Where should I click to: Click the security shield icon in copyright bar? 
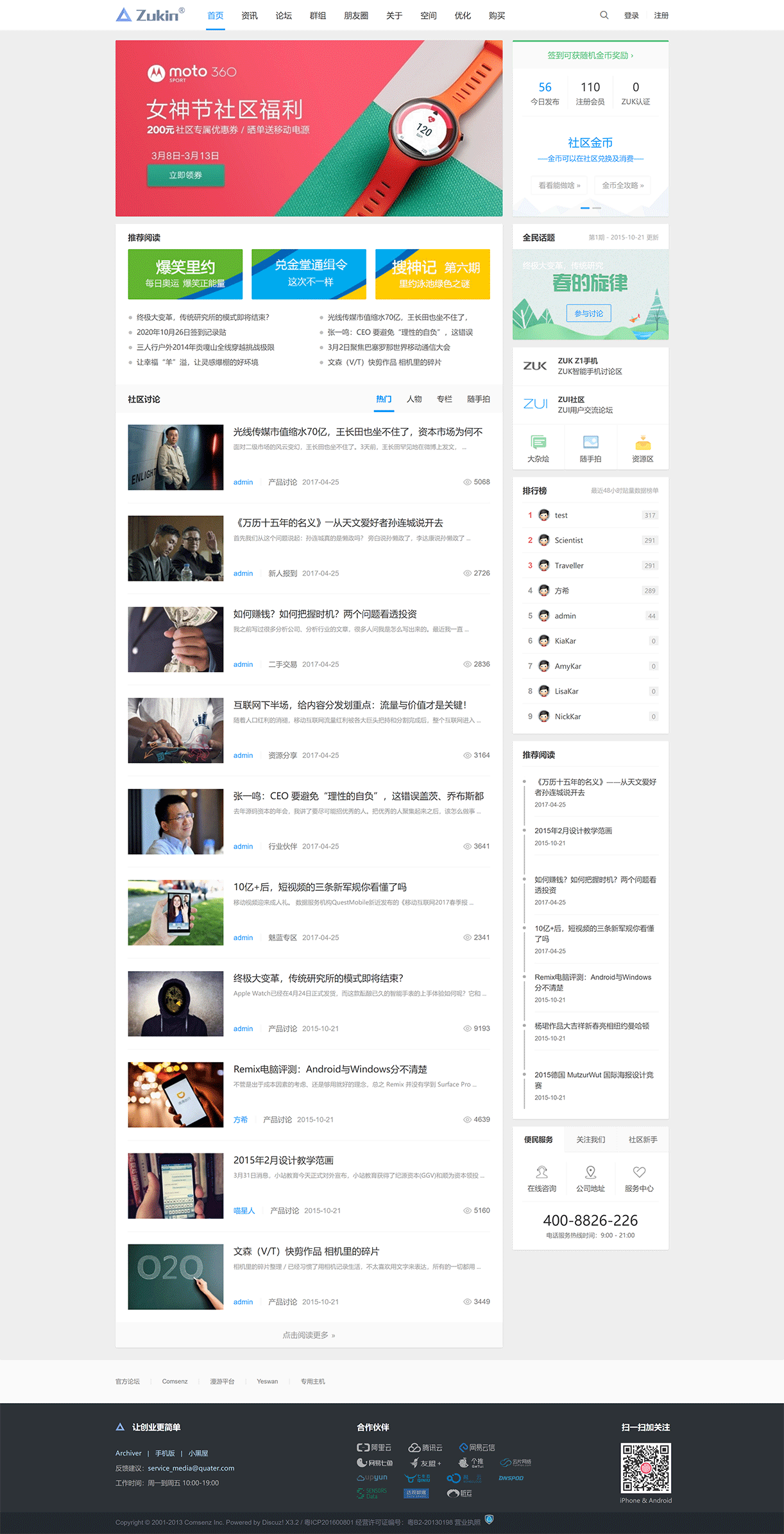click(489, 1519)
